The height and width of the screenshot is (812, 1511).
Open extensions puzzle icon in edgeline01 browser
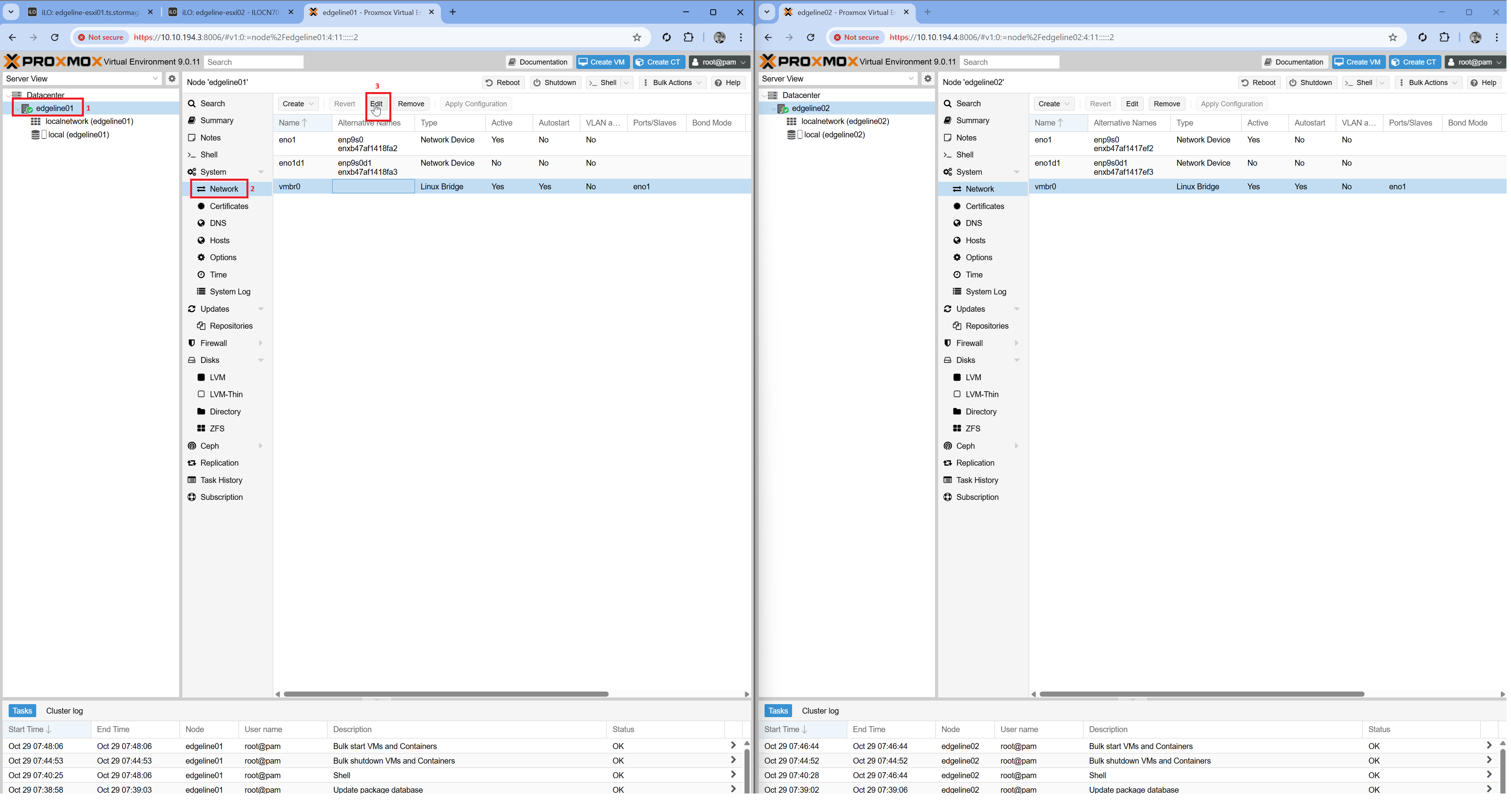pyautogui.click(x=689, y=37)
